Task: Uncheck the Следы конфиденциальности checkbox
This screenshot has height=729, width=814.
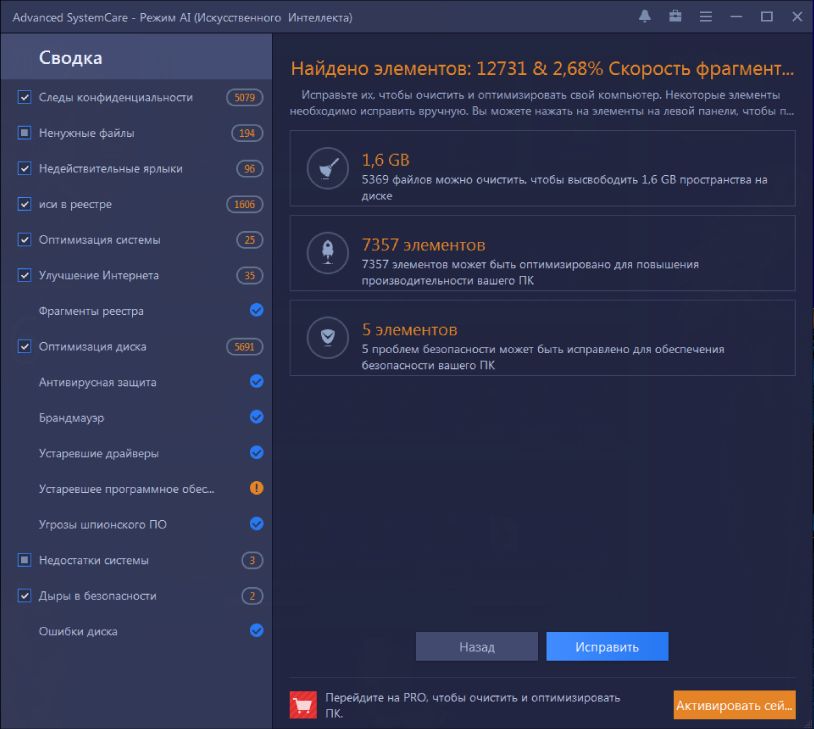Action: [24, 98]
